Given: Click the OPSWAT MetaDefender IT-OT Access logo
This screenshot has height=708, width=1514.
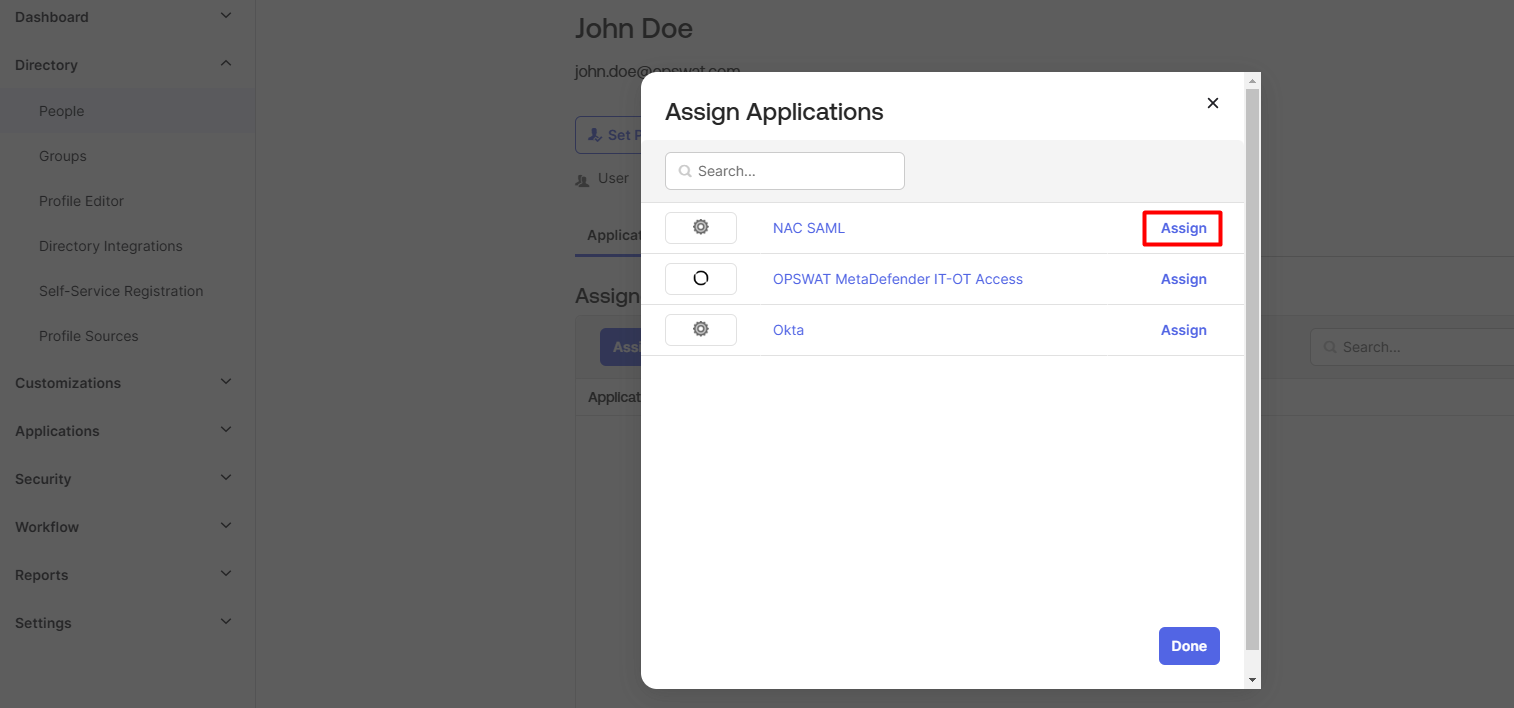Looking at the screenshot, I should (701, 279).
